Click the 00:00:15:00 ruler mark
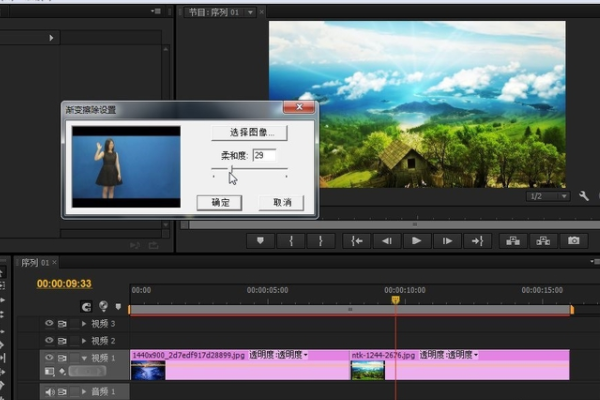 [x=542, y=290]
